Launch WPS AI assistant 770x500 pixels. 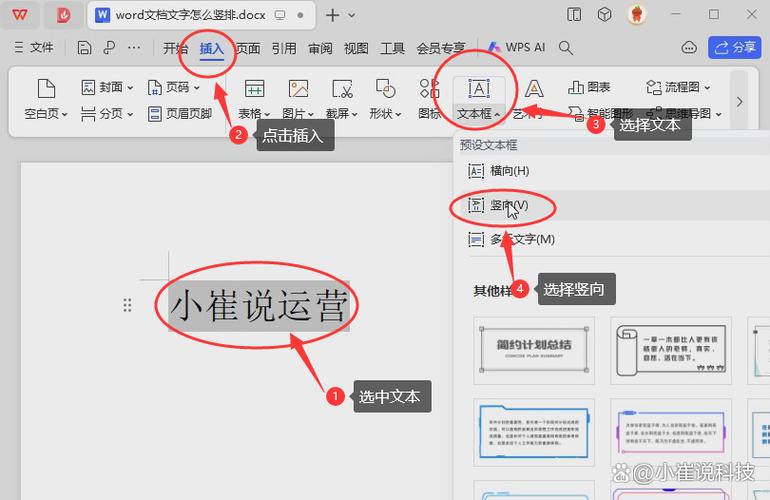pos(516,47)
